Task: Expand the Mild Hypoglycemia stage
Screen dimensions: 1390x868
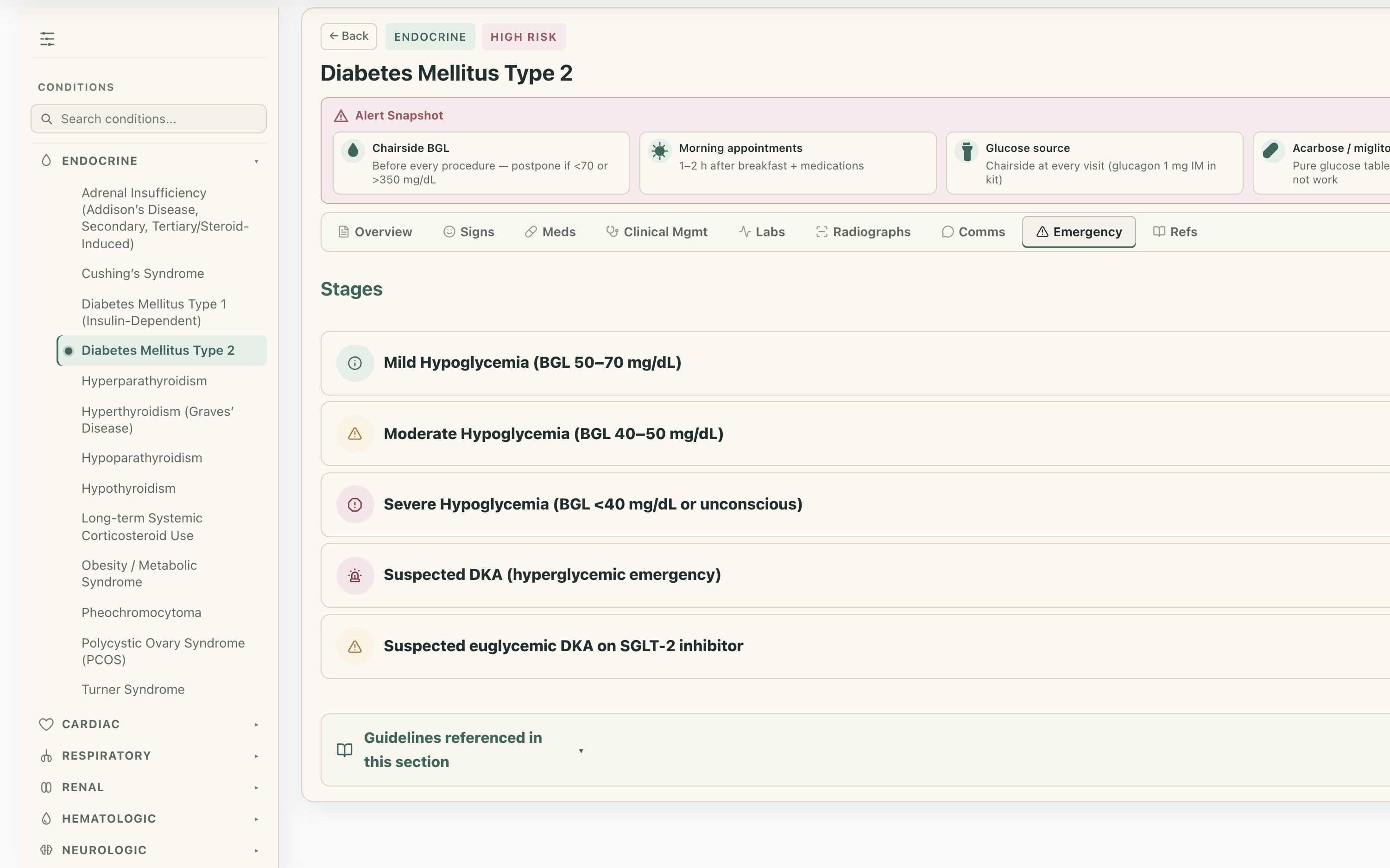Action: coord(855,363)
